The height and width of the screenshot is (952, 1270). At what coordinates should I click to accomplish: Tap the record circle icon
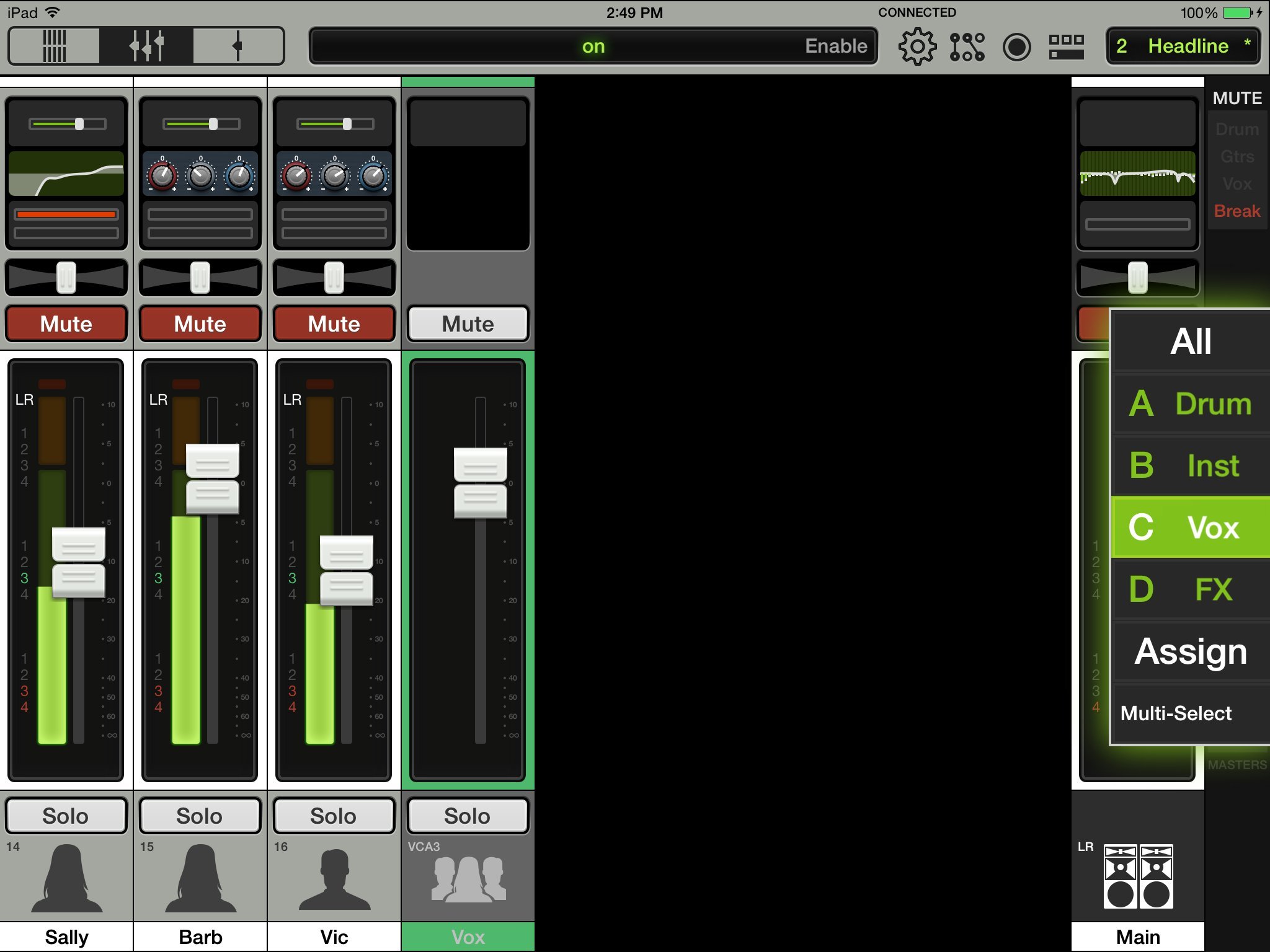[1016, 46]
